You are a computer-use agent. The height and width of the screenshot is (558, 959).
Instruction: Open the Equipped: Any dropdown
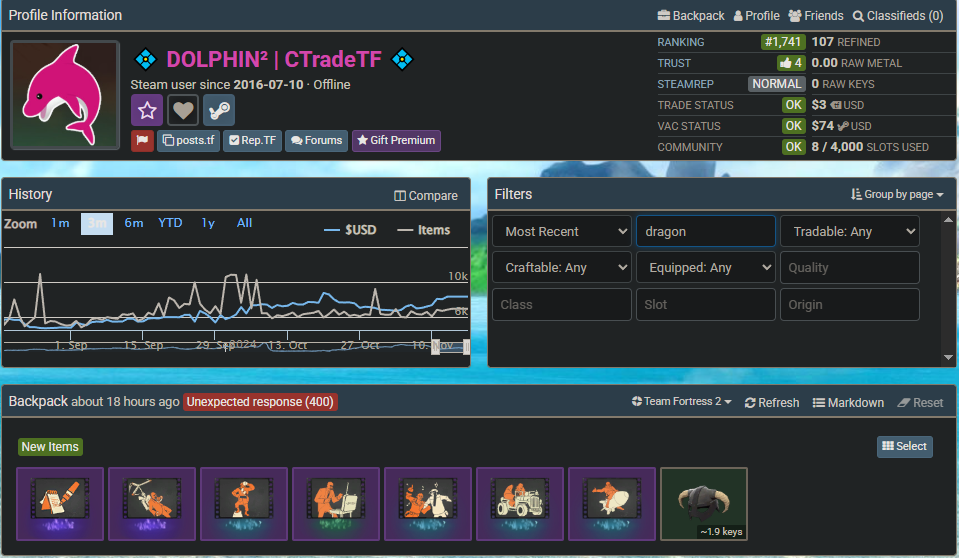pos(706,268)
